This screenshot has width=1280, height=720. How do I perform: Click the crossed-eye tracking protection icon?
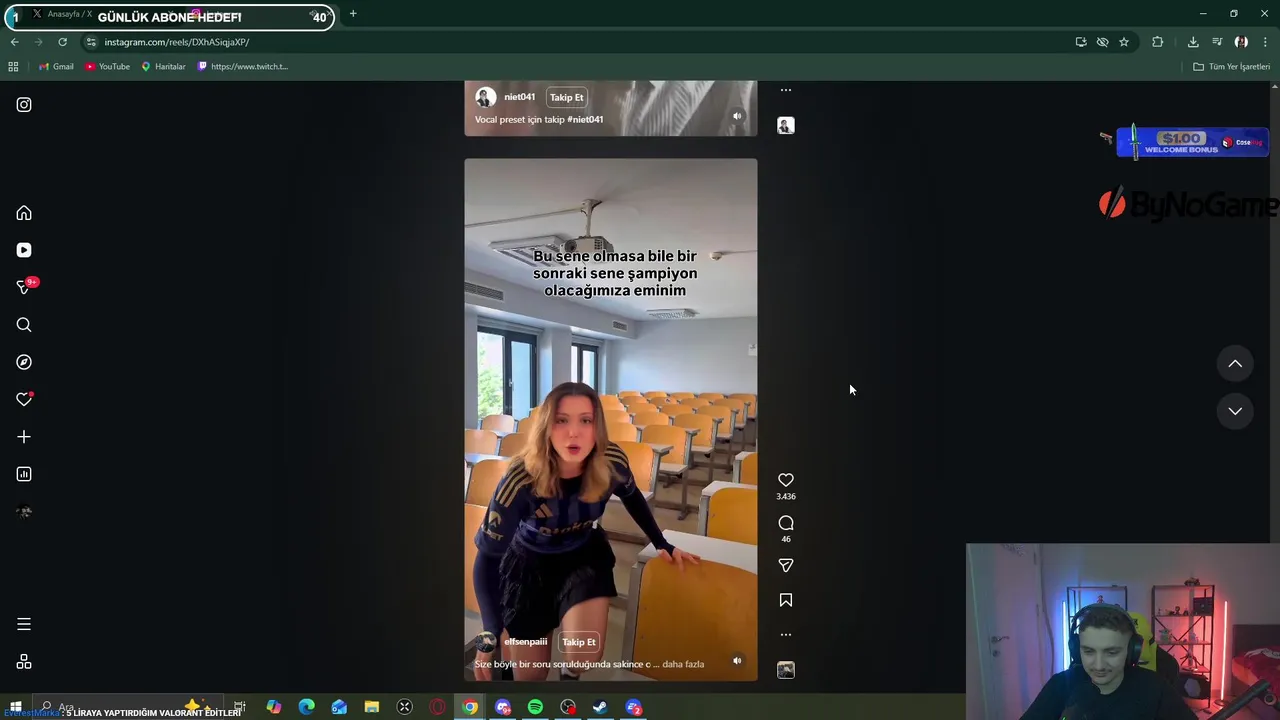(x=1102, y=42)
